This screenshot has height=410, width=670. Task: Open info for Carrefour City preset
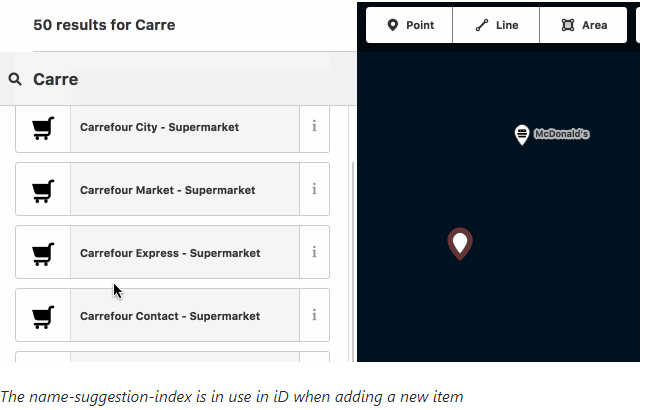pyautogui.click(x=314, y=127)
